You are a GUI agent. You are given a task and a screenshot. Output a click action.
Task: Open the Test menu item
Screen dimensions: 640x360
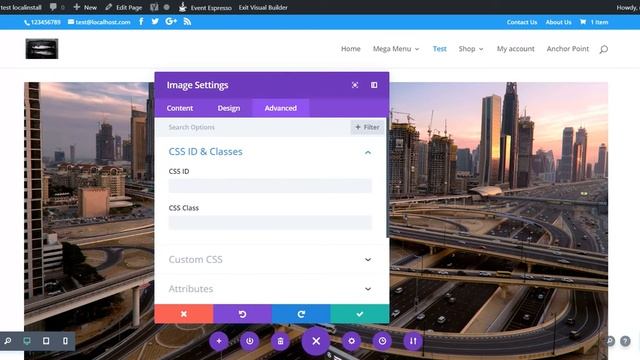440,49
